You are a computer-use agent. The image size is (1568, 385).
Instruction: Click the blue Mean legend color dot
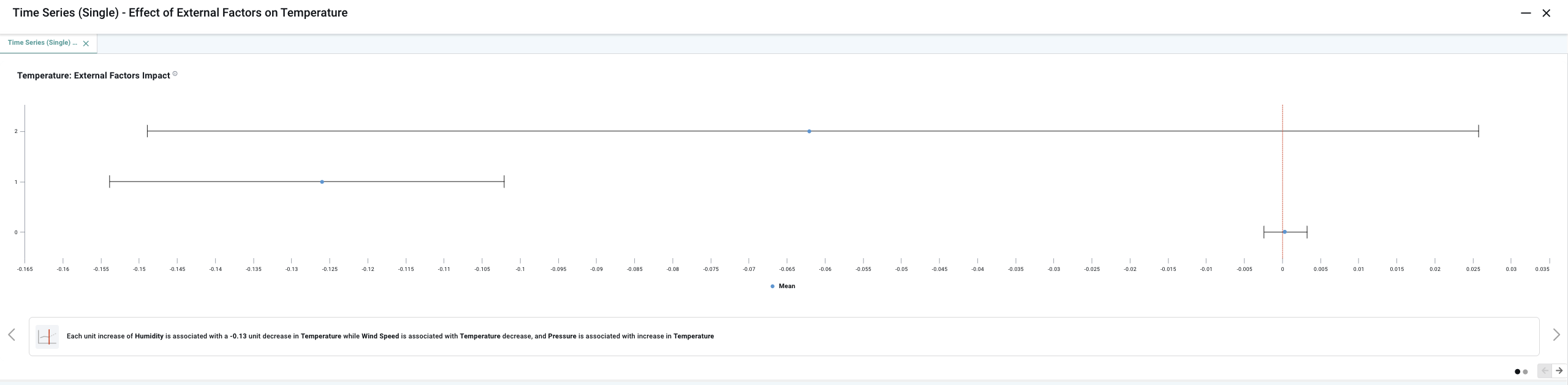pyautogui.click(x=772, y=286)
